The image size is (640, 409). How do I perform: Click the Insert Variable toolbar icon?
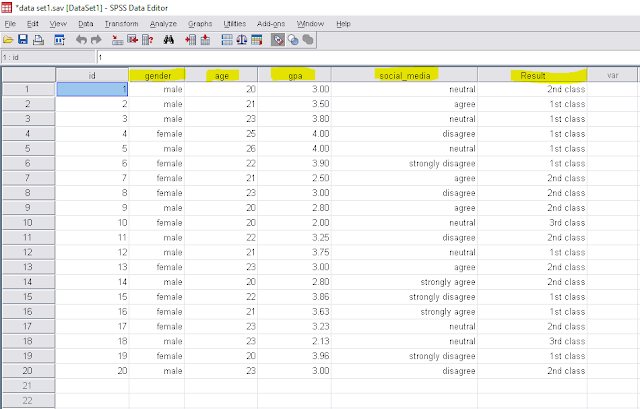205,40
